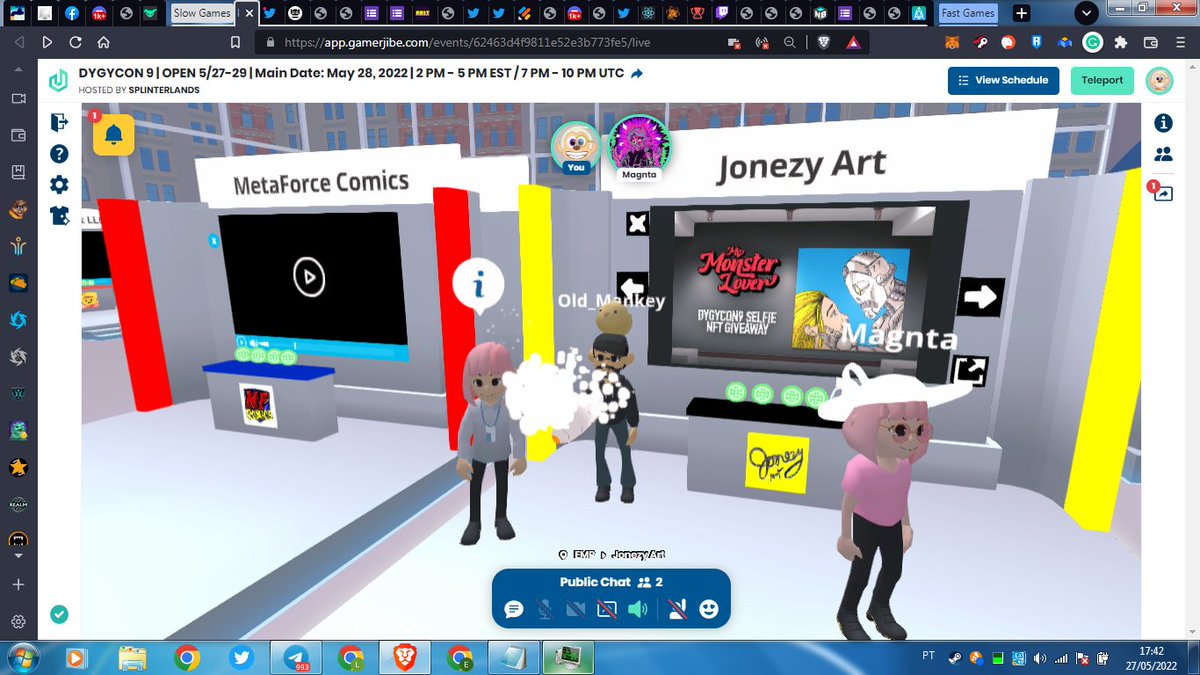Open Twitter from the taskbar

[x=241, y=657]
